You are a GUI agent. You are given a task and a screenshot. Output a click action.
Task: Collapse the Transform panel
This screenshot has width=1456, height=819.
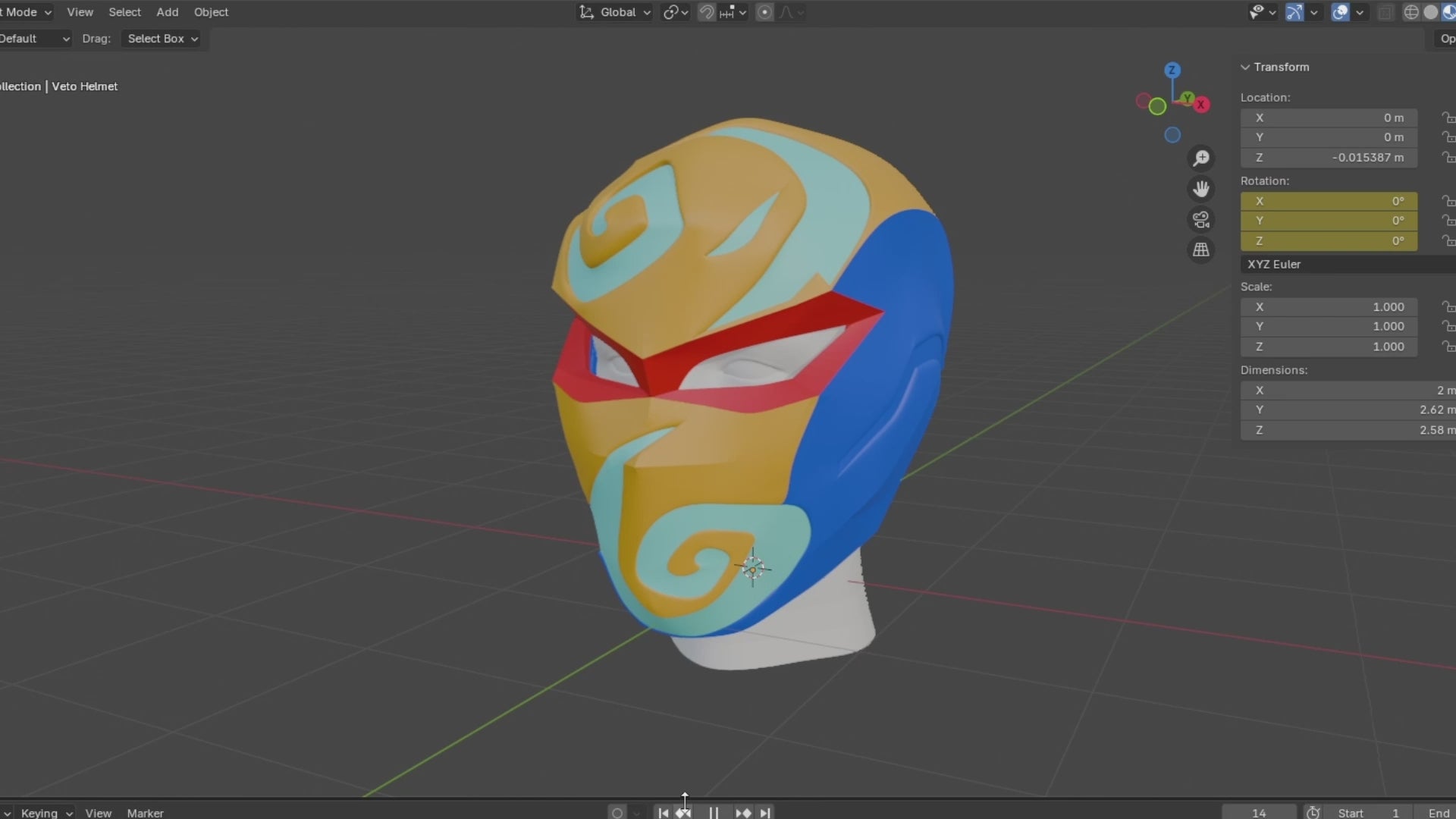point(1245,67)
